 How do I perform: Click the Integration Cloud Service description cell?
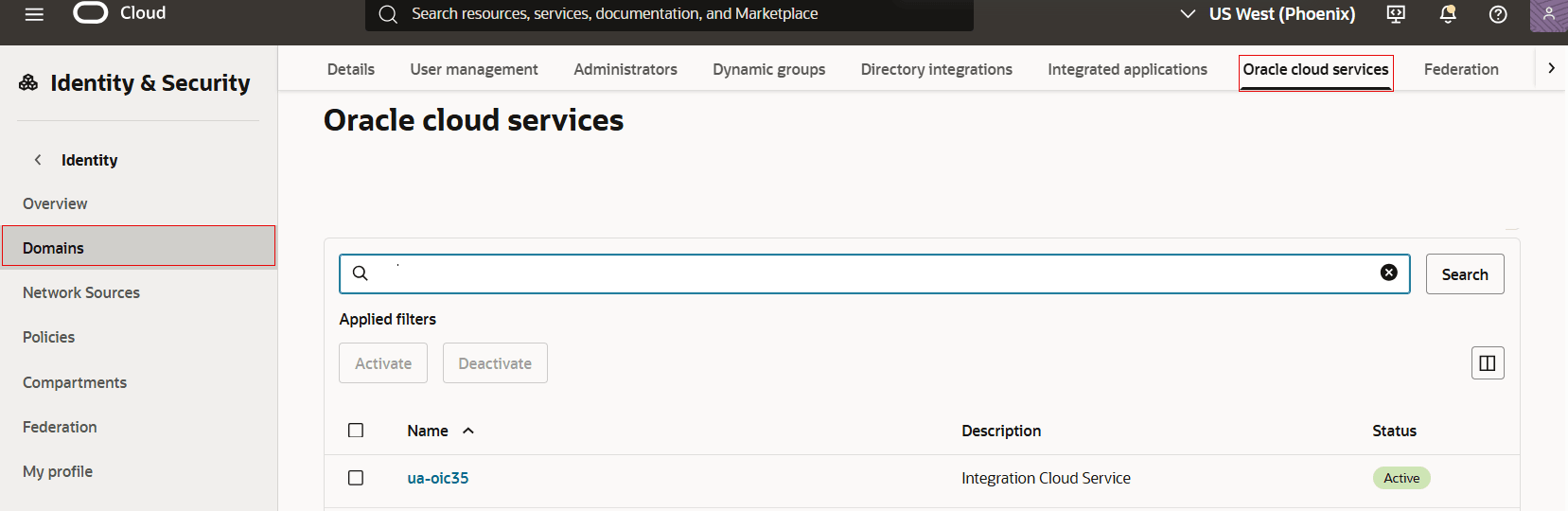pyautogui.click(x=1046, y=478)
